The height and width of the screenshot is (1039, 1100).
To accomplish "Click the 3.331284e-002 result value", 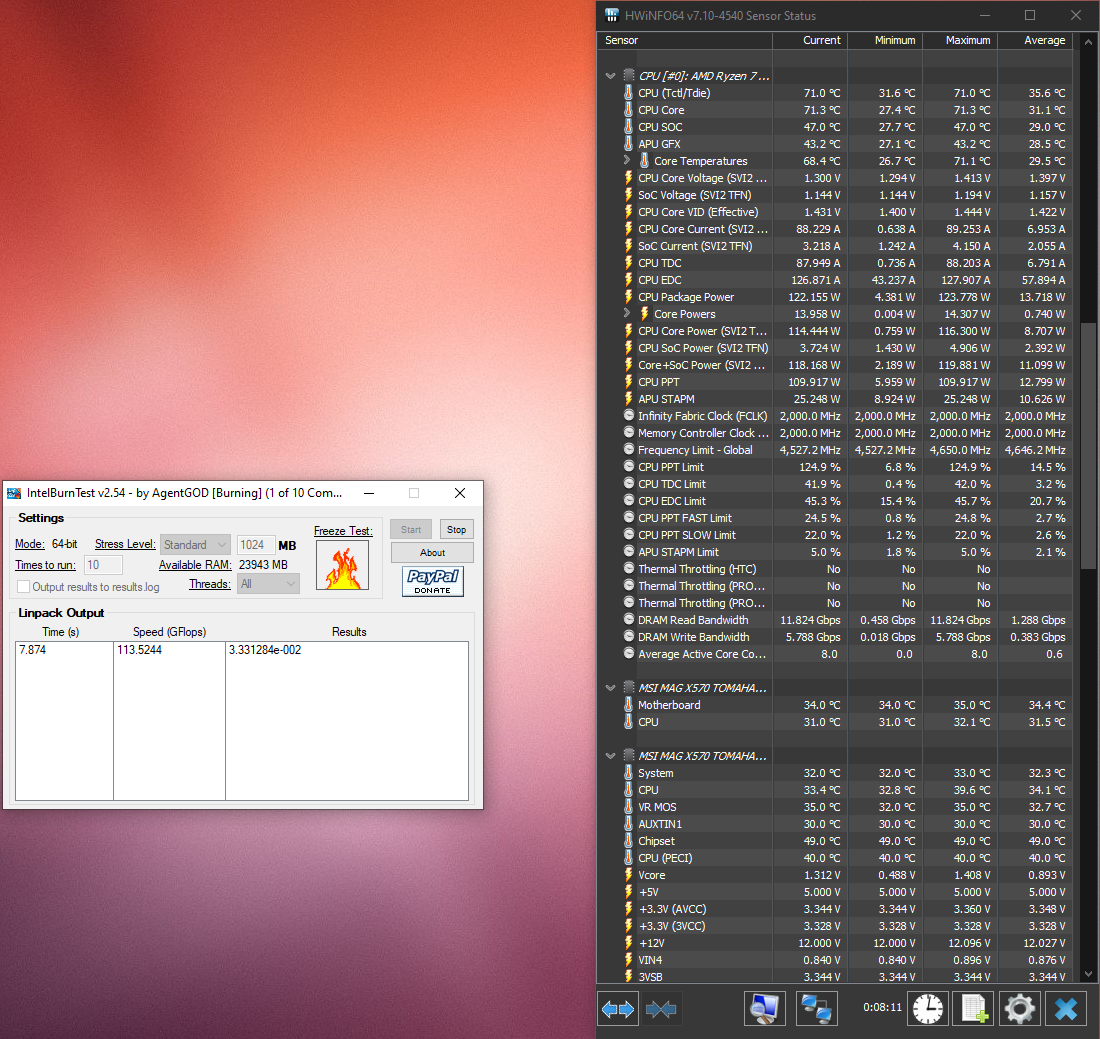I will point(265,650).
